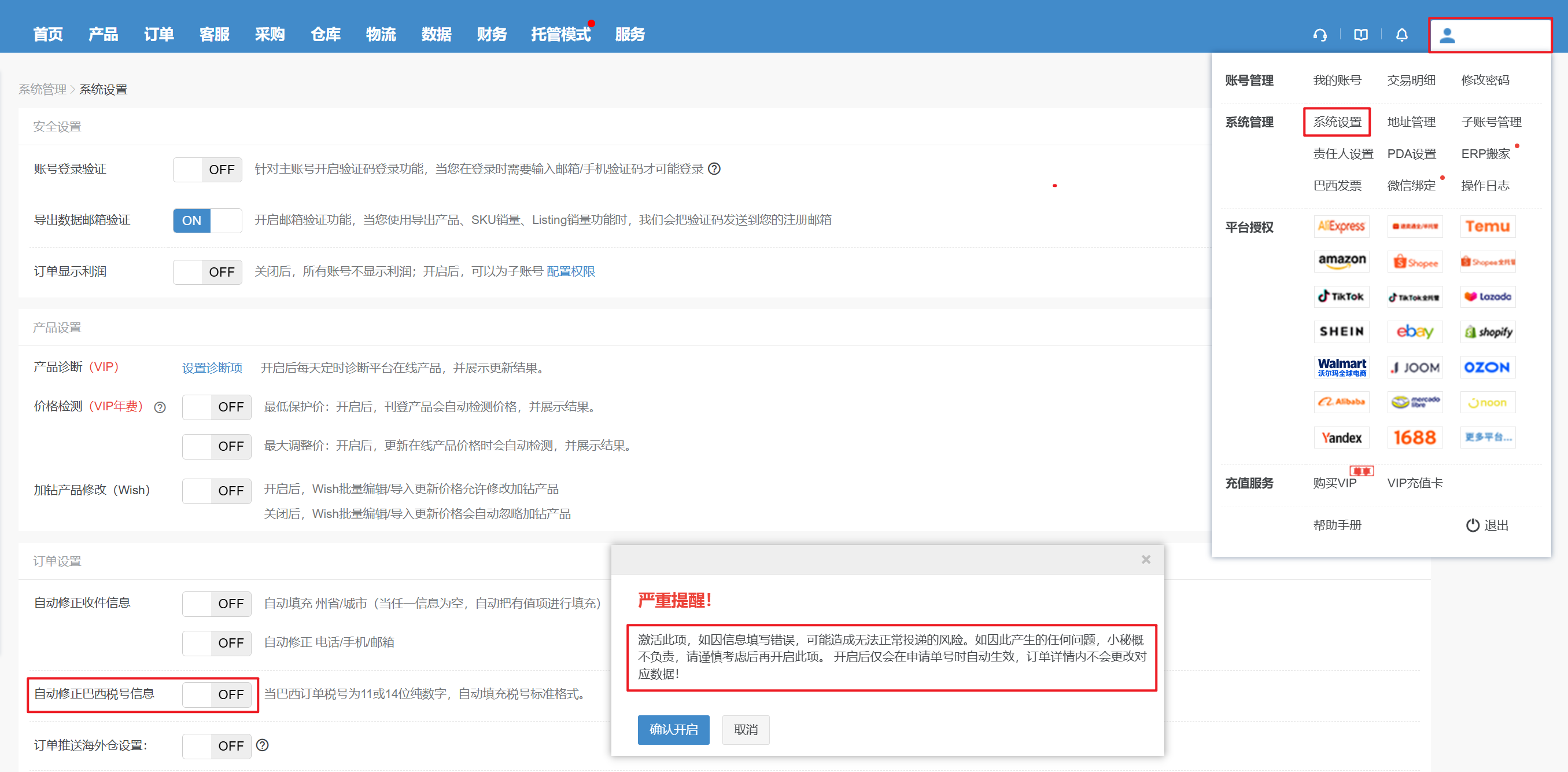Open the user profile avatar menu
Screen dimensions: 1568x772
coord(1447,36)
